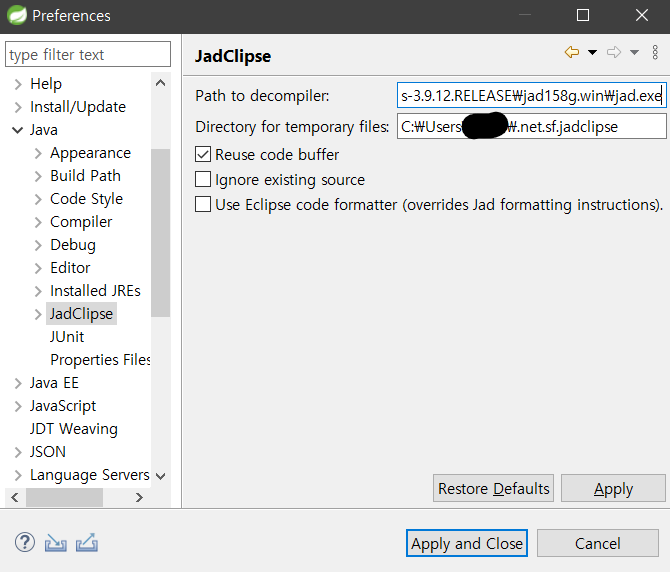Viewport: 670px width, 572px height.
Task: Expand the Appearance node
Action: [x=38, y=153]
